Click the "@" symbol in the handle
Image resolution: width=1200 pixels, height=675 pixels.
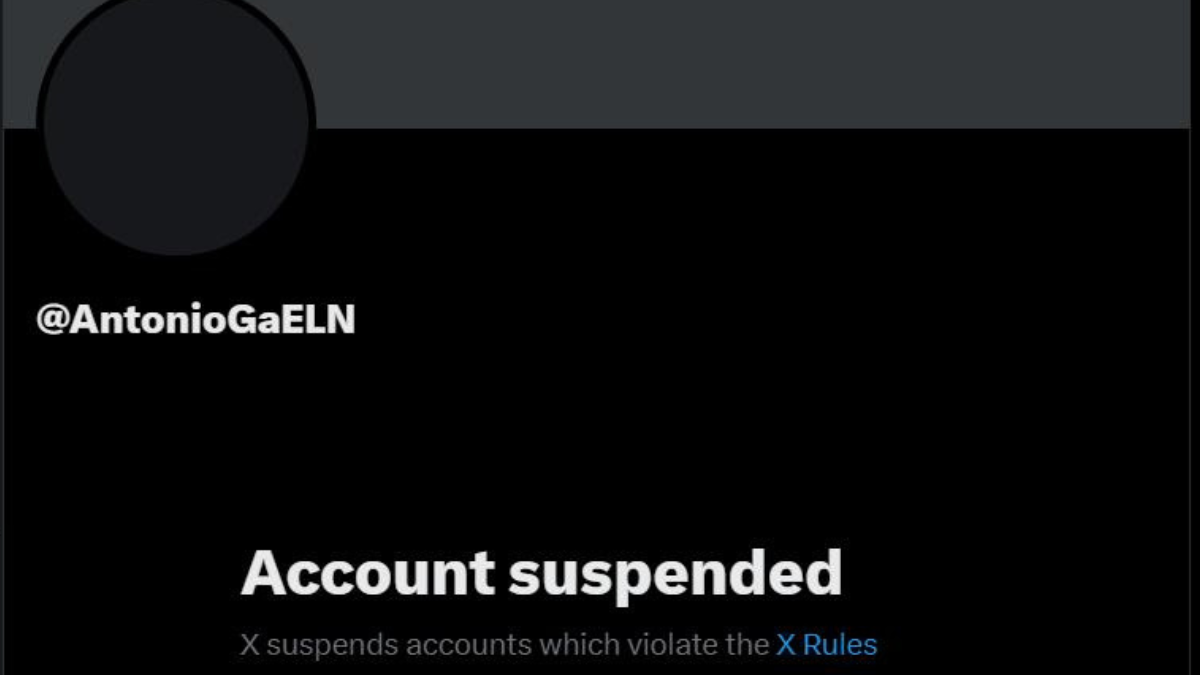(52, 320)
